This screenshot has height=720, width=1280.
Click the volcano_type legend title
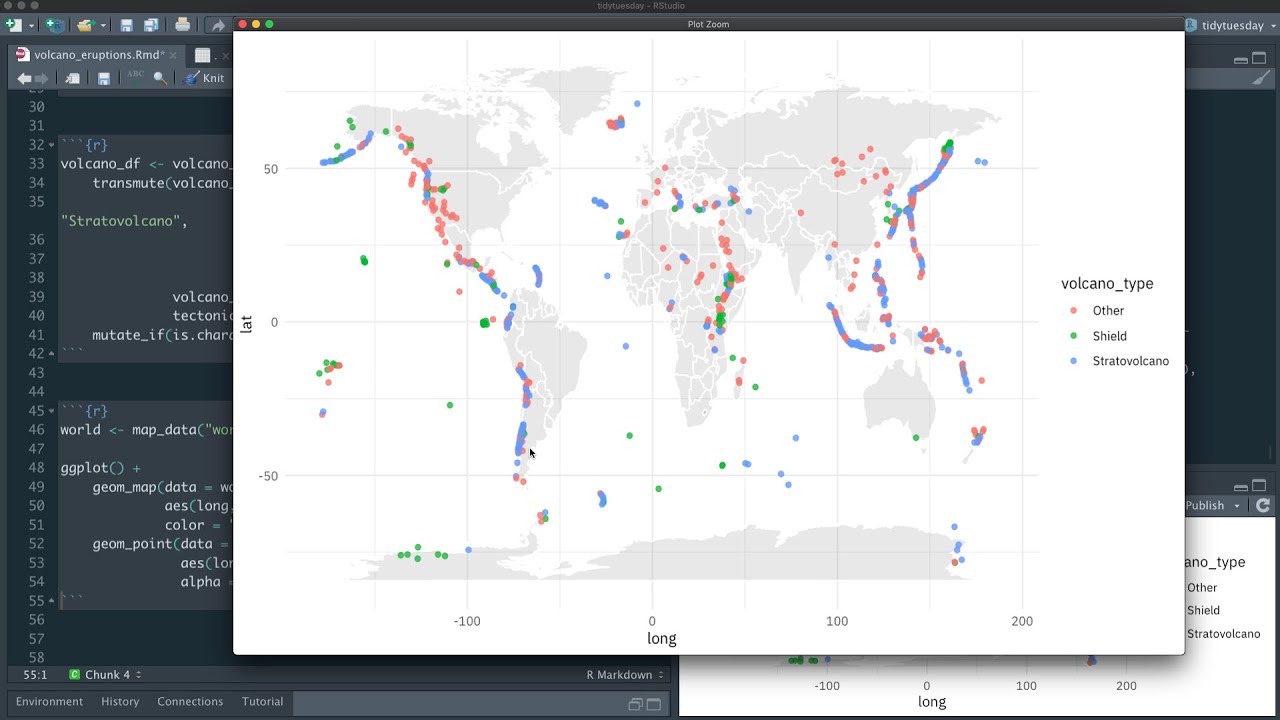(1107, 284)
